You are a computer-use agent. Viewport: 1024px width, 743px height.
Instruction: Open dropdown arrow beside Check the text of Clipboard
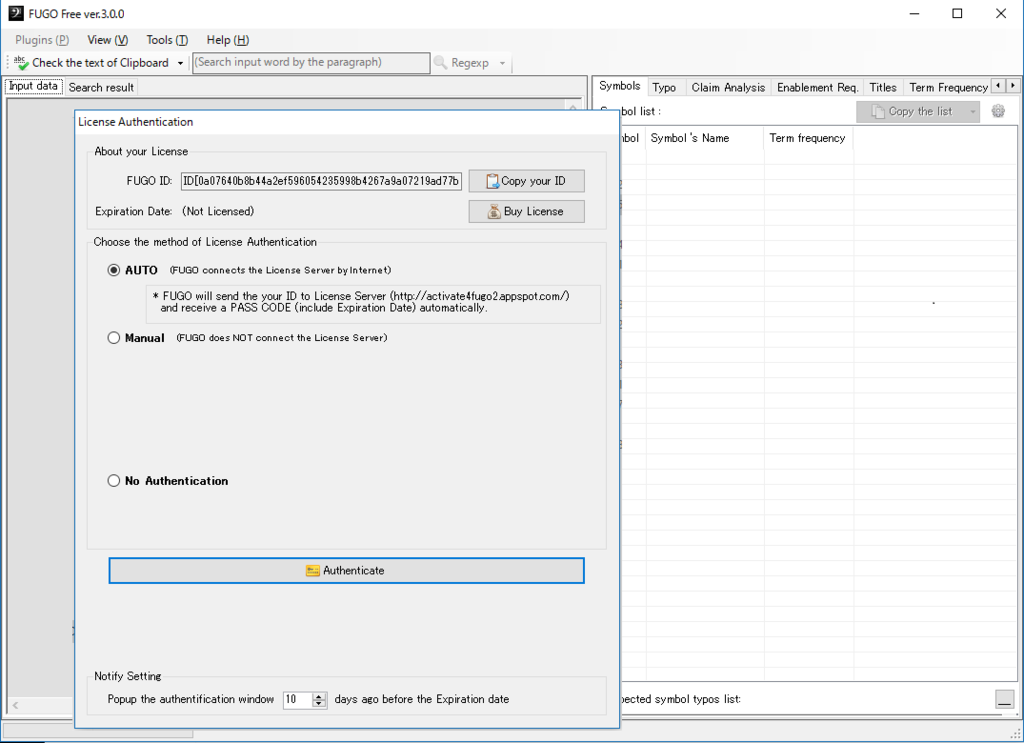tap(180, 63)
